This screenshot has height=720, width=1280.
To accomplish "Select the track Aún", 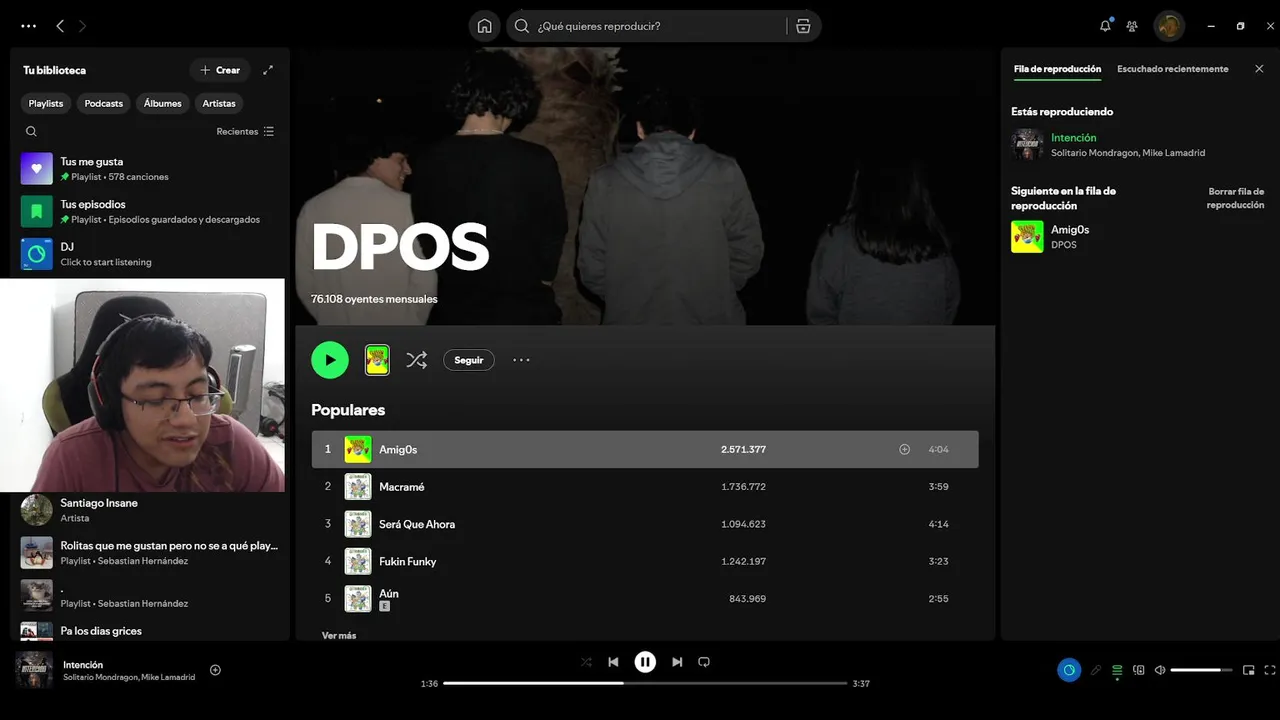I will click(x=645, y=598).
